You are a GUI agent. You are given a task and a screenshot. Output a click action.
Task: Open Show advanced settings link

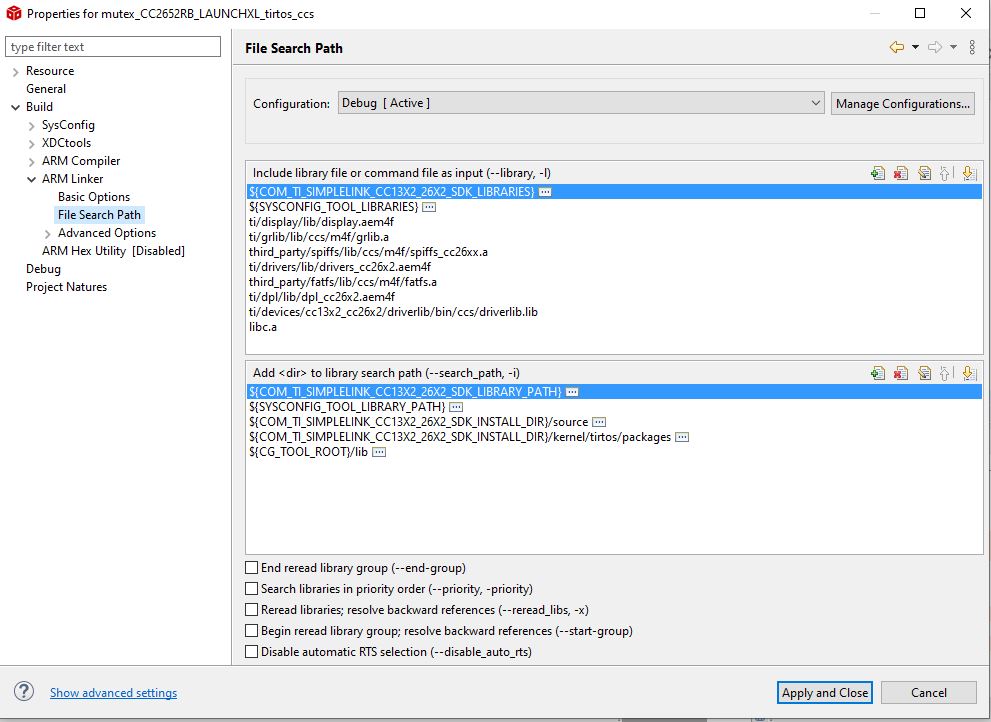(x=114, y=692)
